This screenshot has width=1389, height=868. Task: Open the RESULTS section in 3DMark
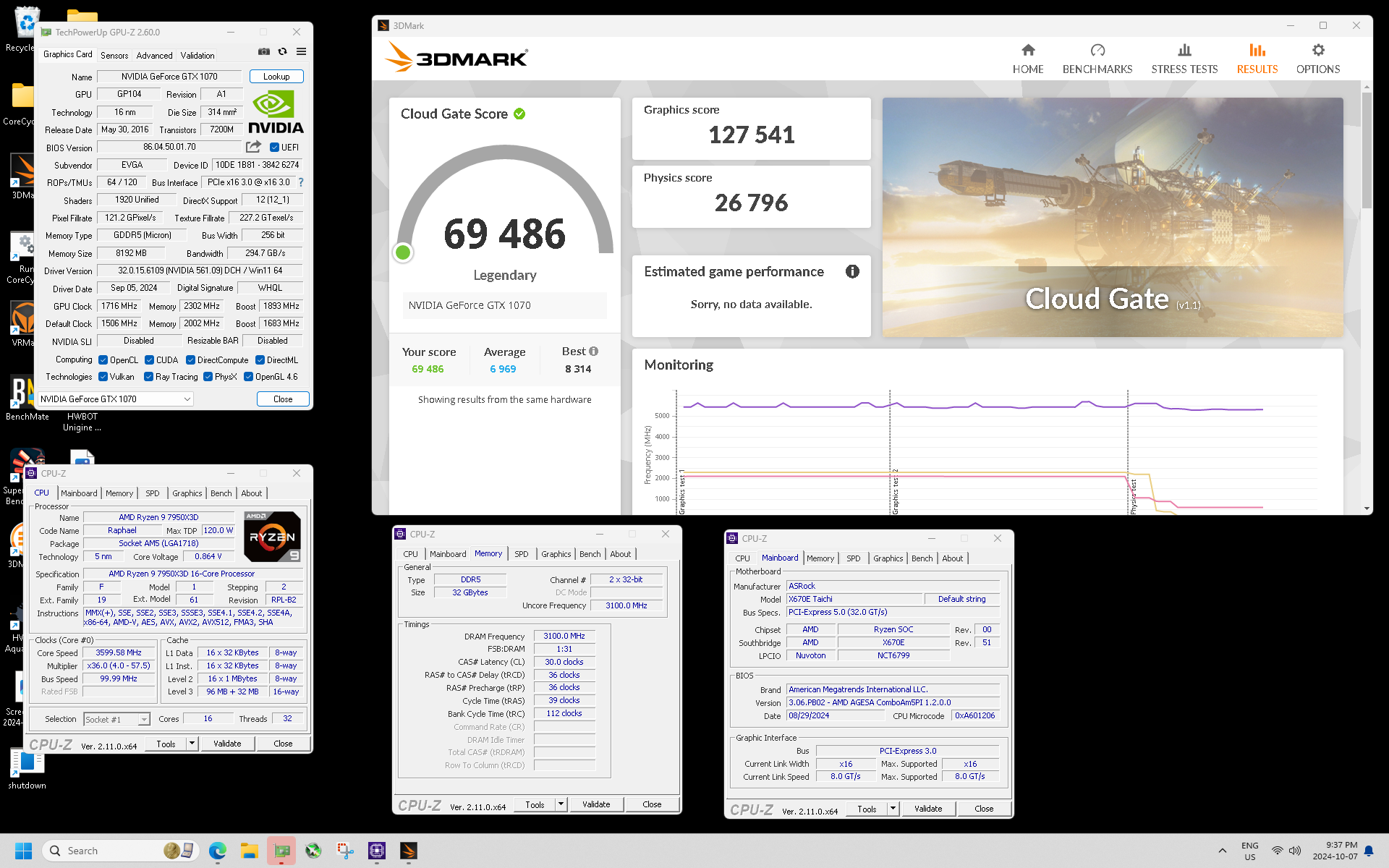click(x=1257, y=59)
